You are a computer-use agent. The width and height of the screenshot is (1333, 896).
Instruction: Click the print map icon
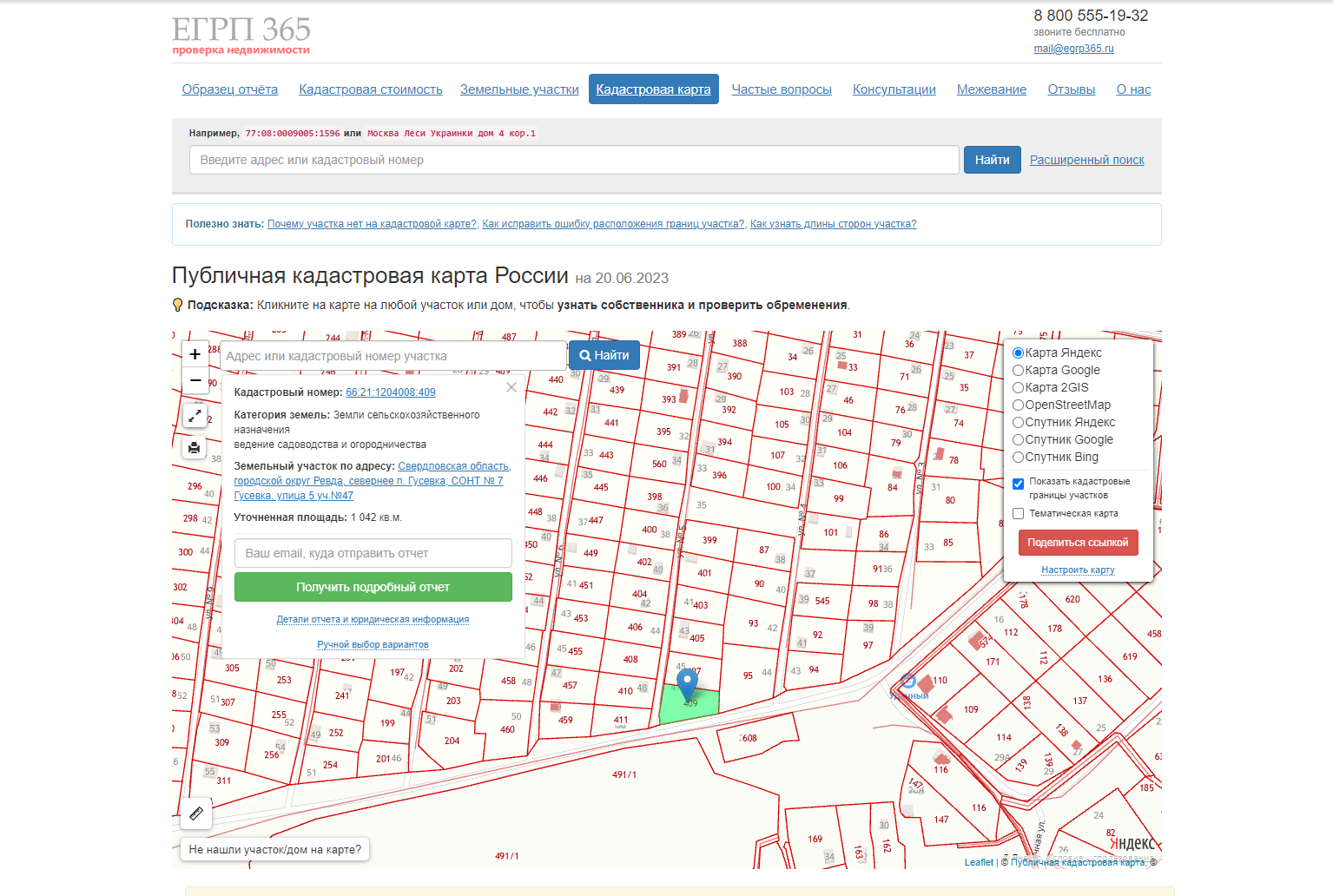point(195,448)
